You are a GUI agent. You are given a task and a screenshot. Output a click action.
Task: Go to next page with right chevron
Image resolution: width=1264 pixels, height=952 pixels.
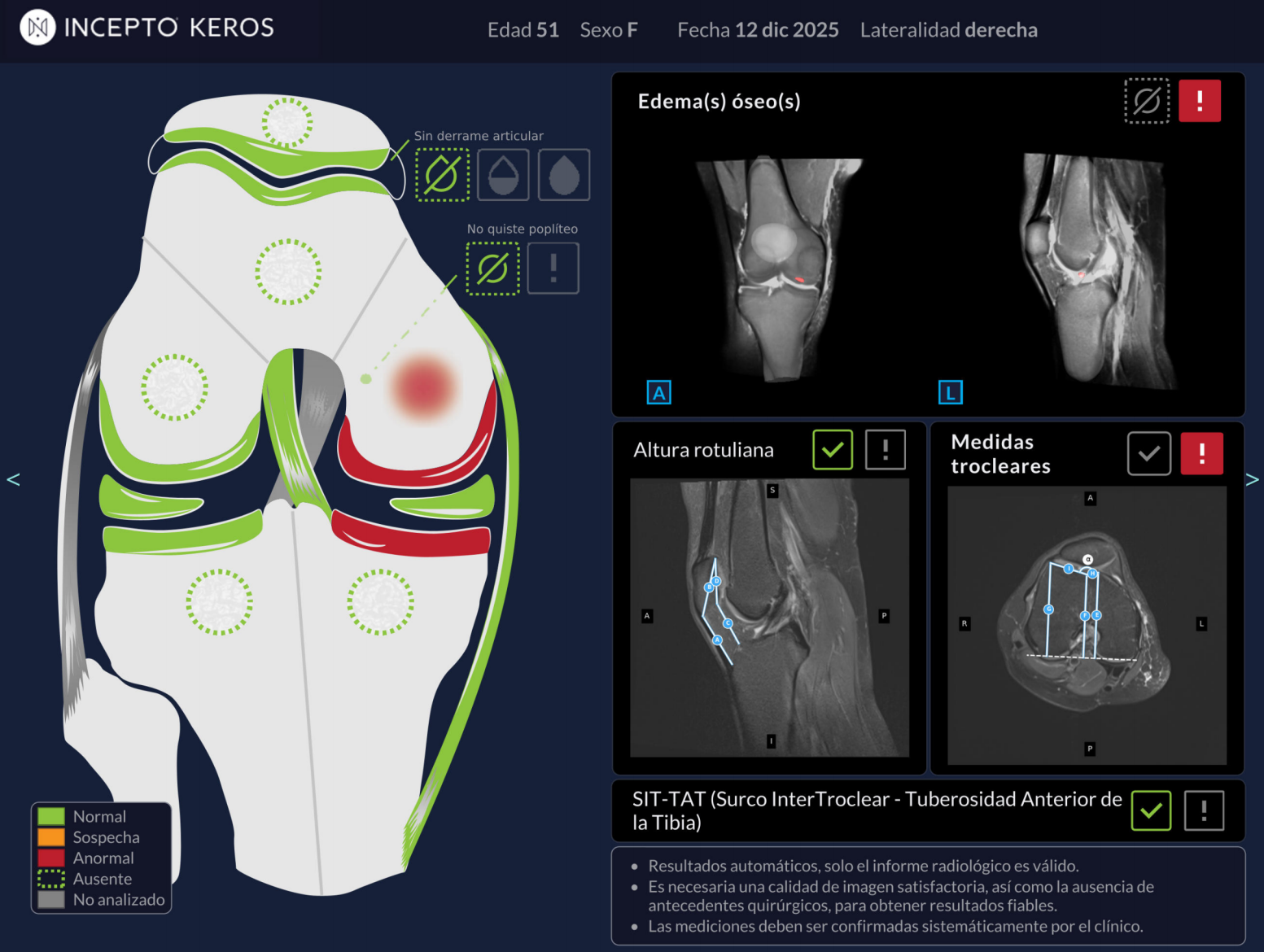(1252, 479)
